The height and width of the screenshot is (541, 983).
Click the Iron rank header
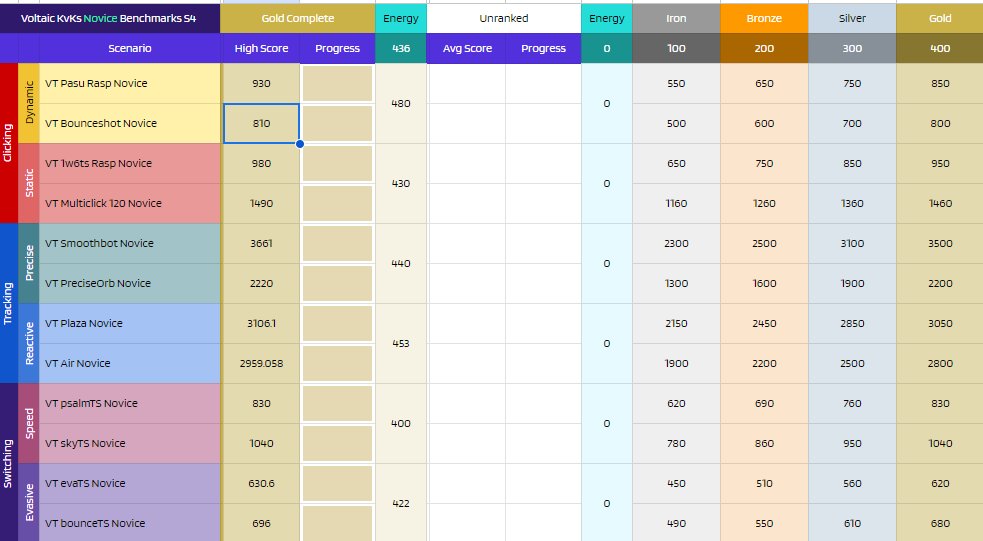(x=676, y=18)
